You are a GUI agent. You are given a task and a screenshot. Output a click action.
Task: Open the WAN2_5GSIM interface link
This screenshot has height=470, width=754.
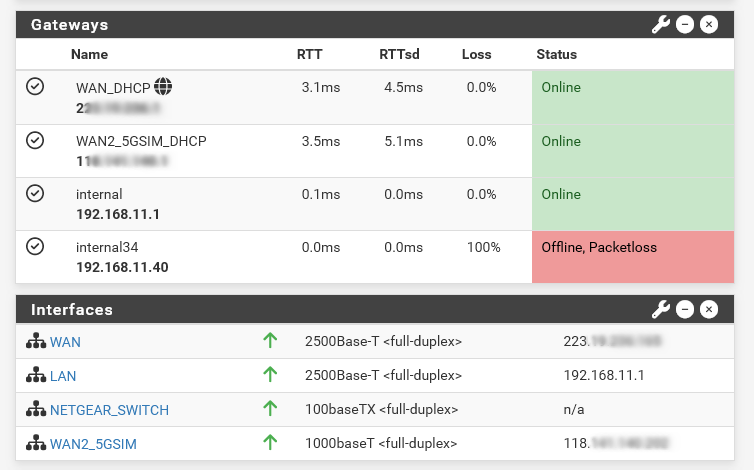pos(93,444)
